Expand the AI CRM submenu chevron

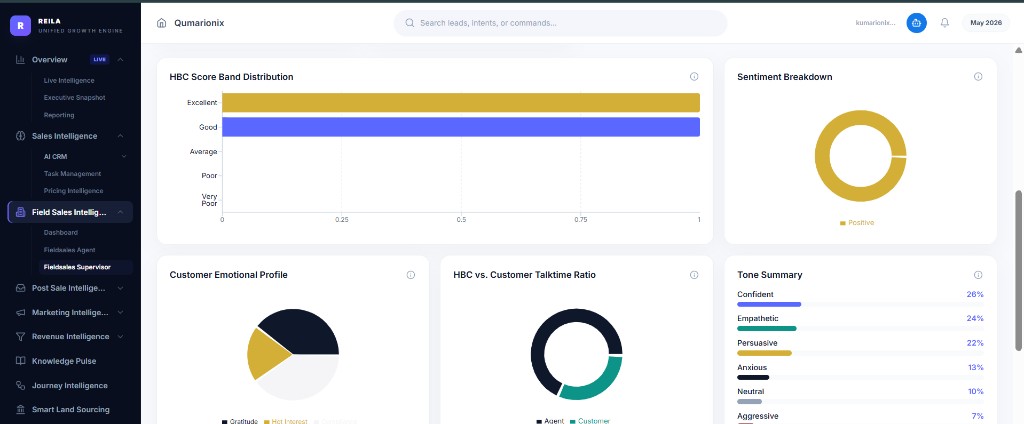coord(124,157)
